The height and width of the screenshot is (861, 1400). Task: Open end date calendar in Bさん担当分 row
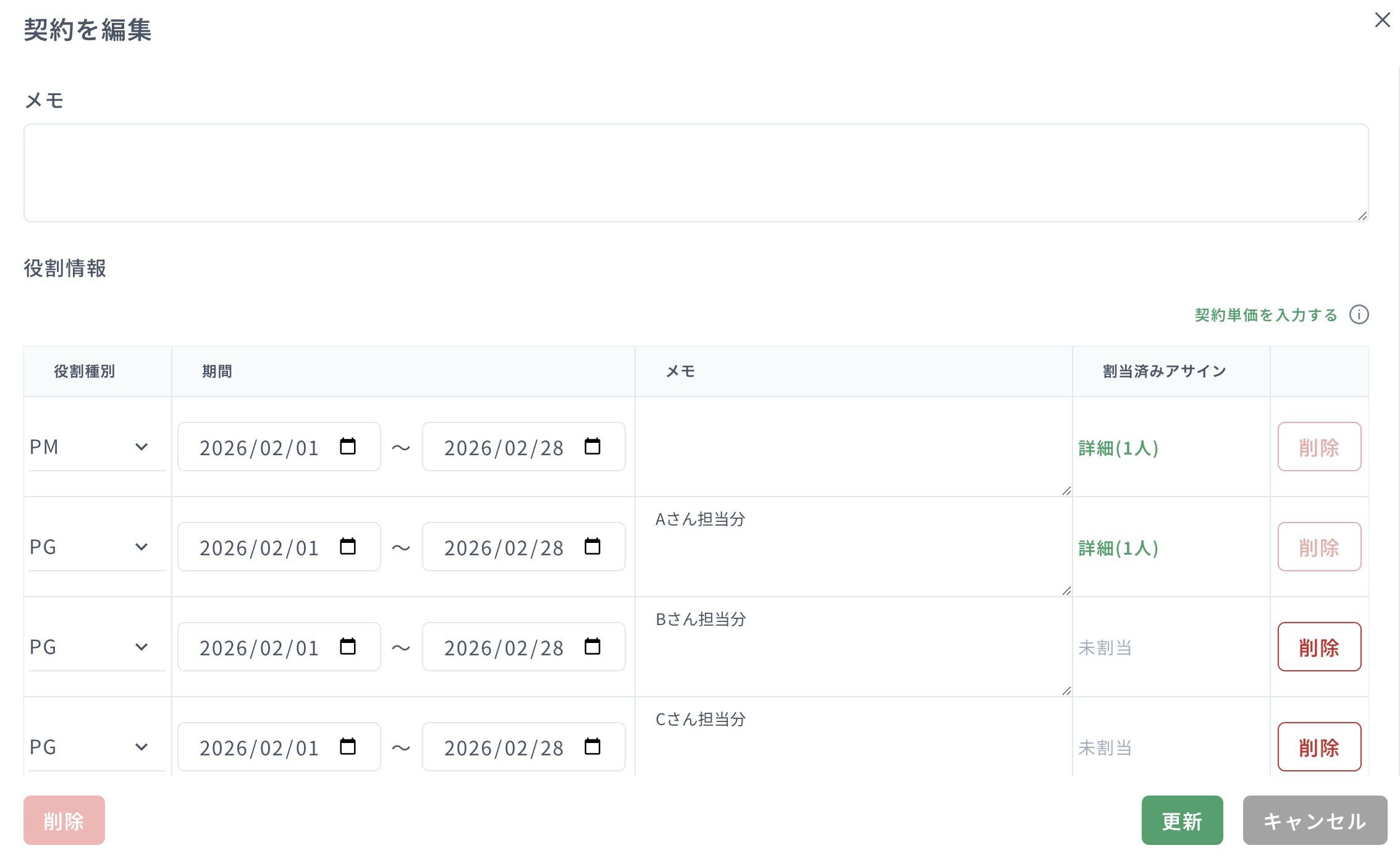[592, 647]
